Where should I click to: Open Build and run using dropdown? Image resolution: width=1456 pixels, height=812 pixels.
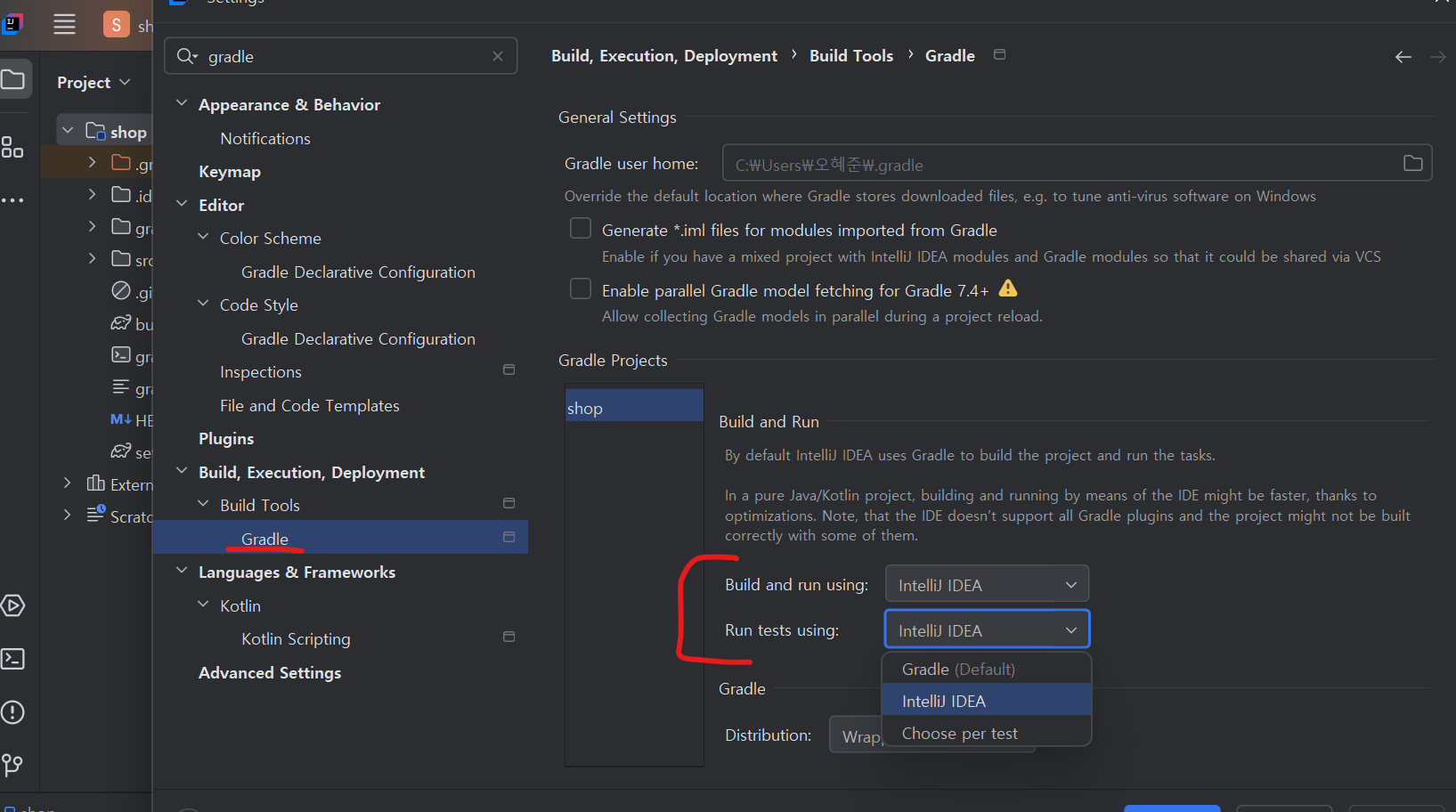click(987, 584)
